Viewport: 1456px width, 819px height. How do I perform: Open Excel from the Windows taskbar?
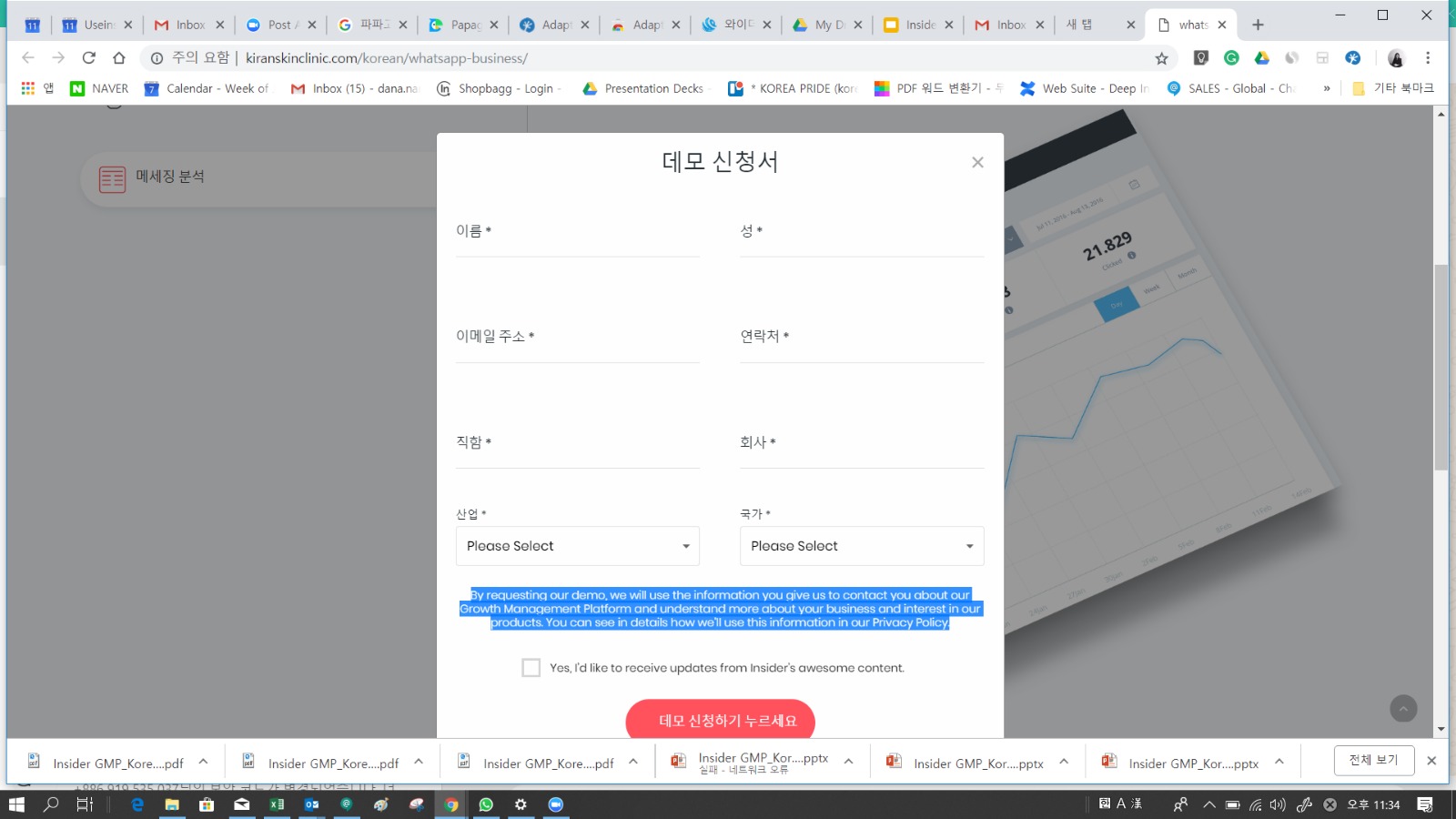click(x=277, y=804)
